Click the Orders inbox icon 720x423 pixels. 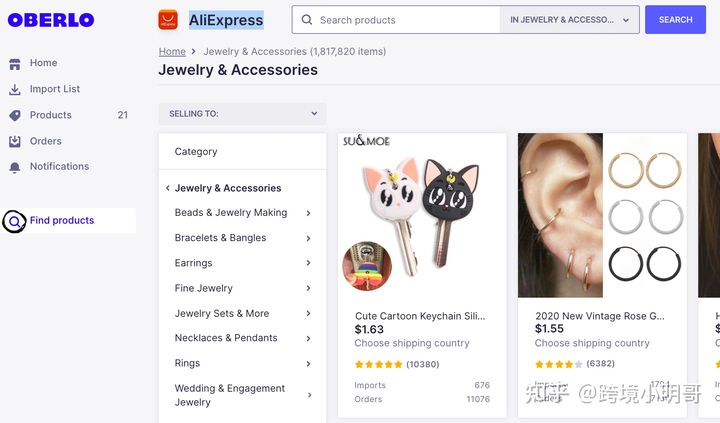pyautogui.click(x=15, y=141)
